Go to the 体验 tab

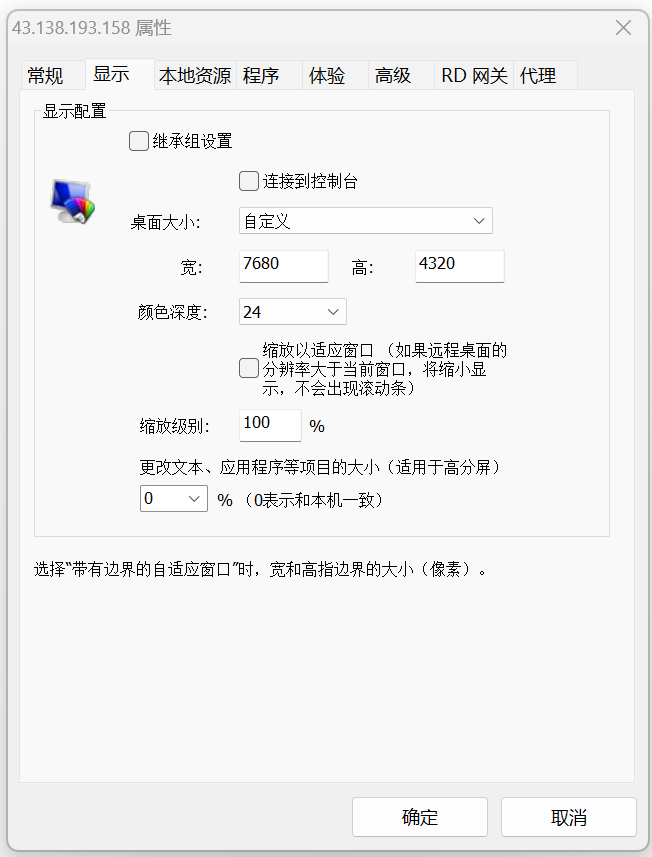[x=327, y=75]
